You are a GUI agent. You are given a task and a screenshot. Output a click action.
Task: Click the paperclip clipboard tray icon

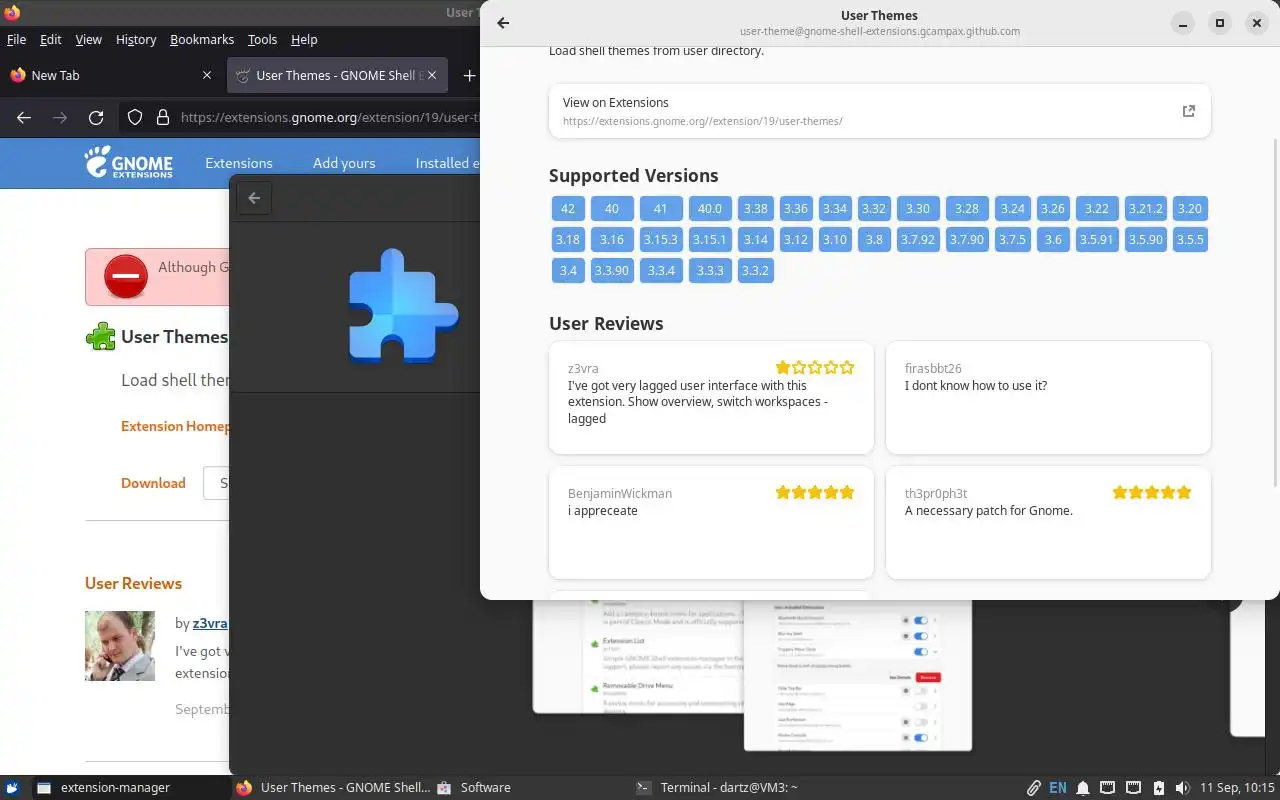click(x=1033, y=788)
